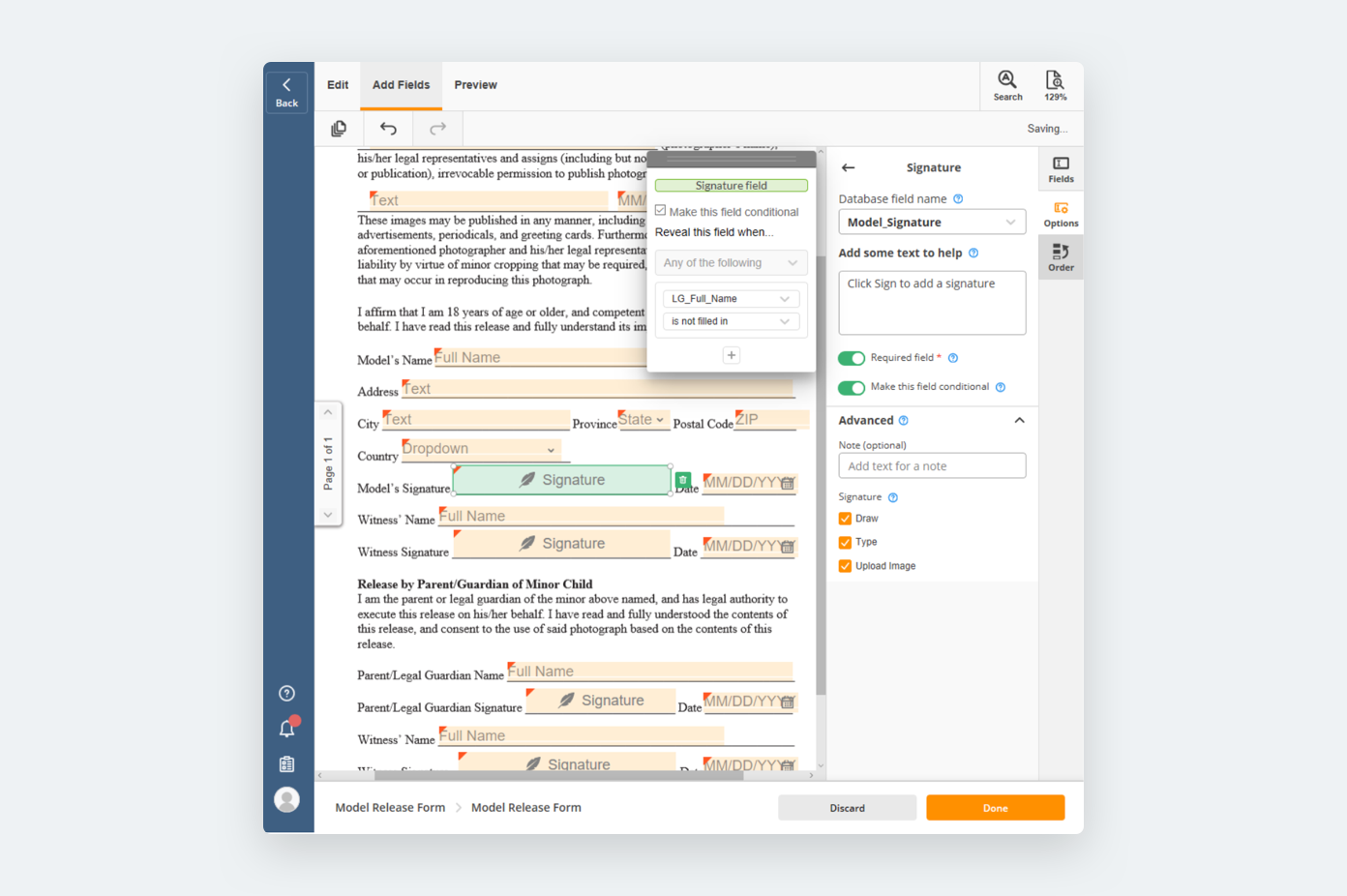Delete the Model's Signature field via trash icon
This screenshot has height=896, width=1347.
click(683, 480)
